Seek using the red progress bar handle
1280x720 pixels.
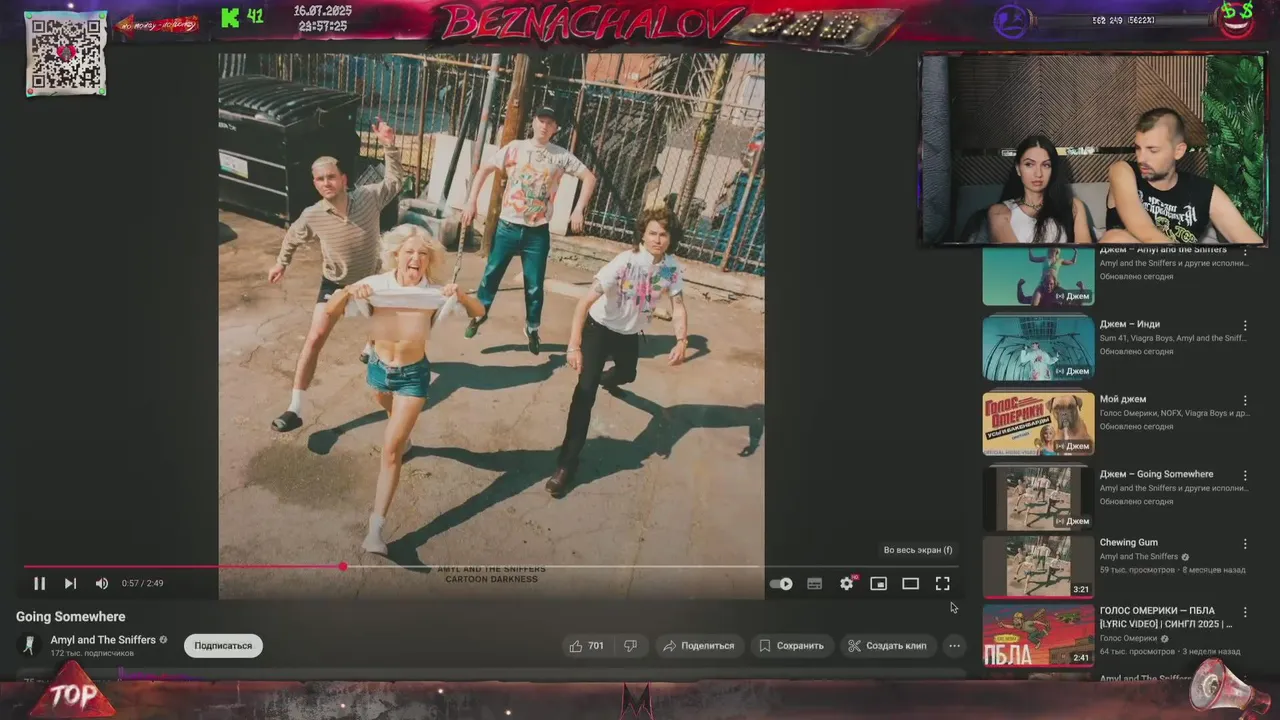coord(343,567)
